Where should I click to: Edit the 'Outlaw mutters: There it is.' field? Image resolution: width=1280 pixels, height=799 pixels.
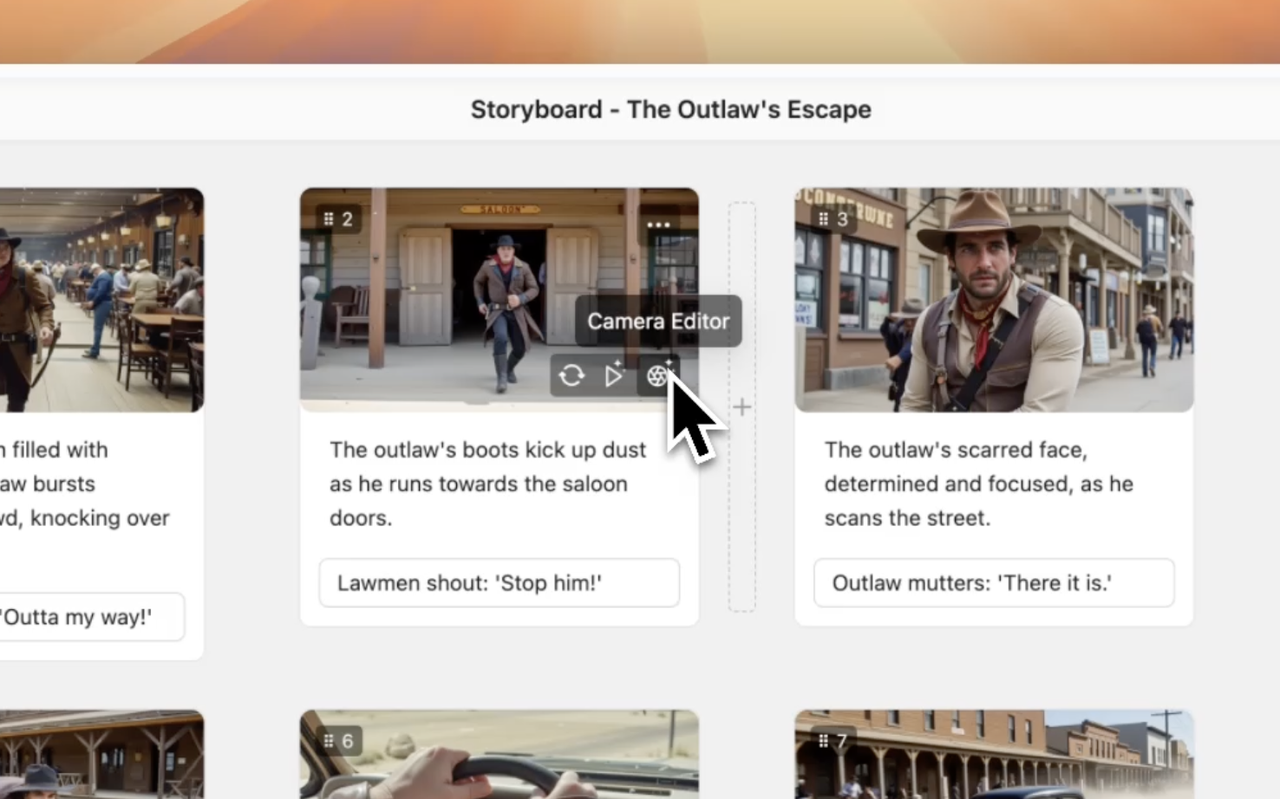994,583
